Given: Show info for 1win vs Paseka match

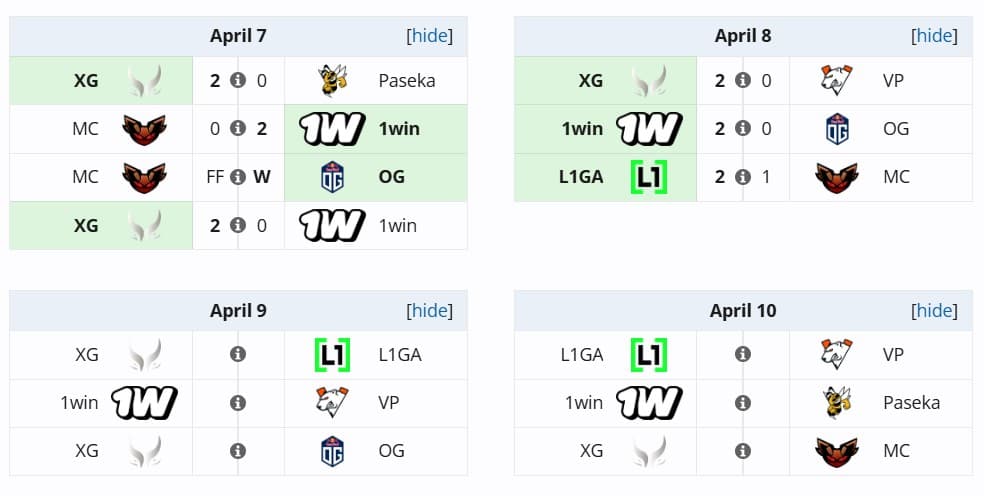Looking at the screenshot, I should (743, 402).
